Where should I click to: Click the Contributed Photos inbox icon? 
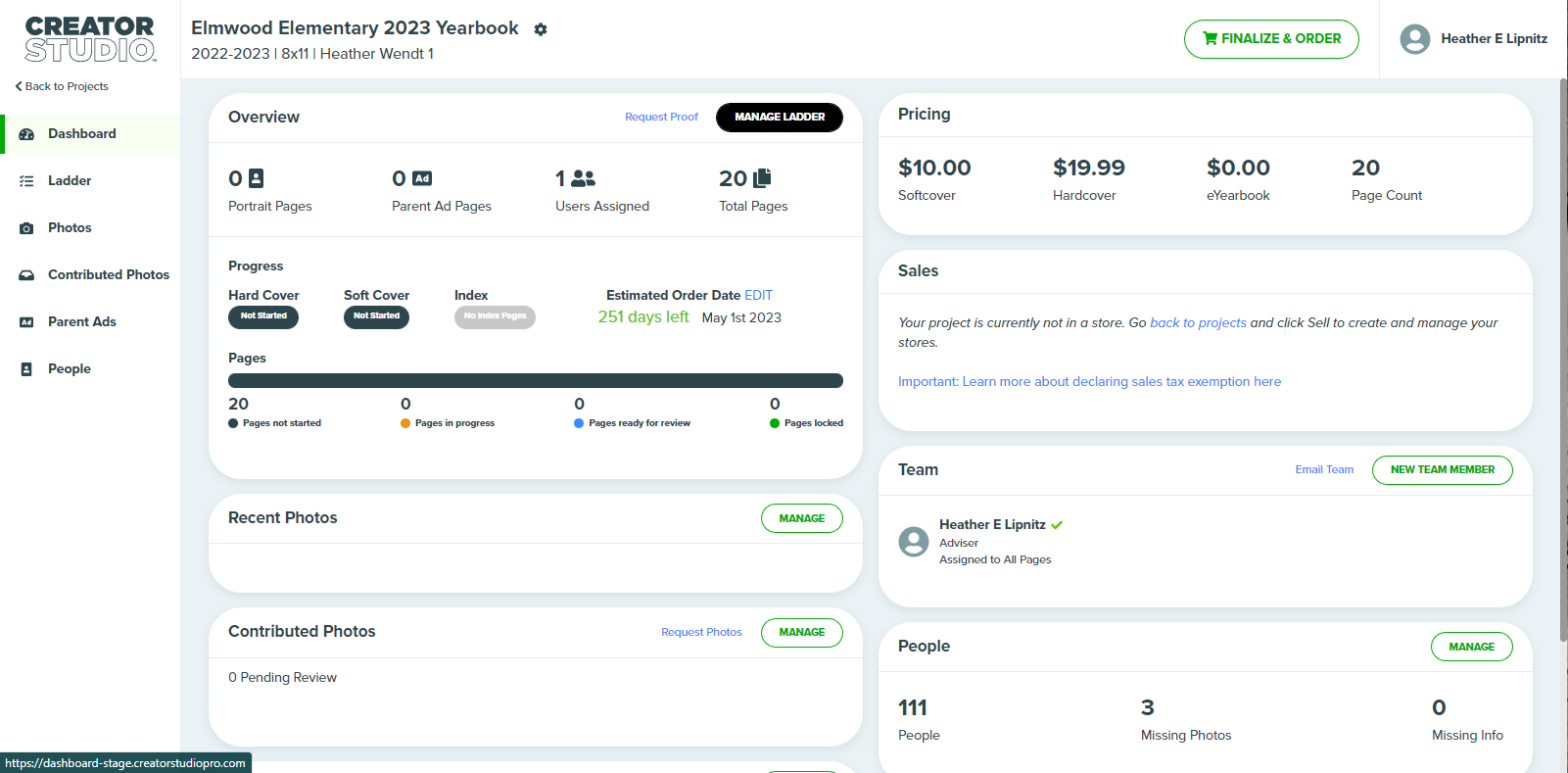pos(26,275)
